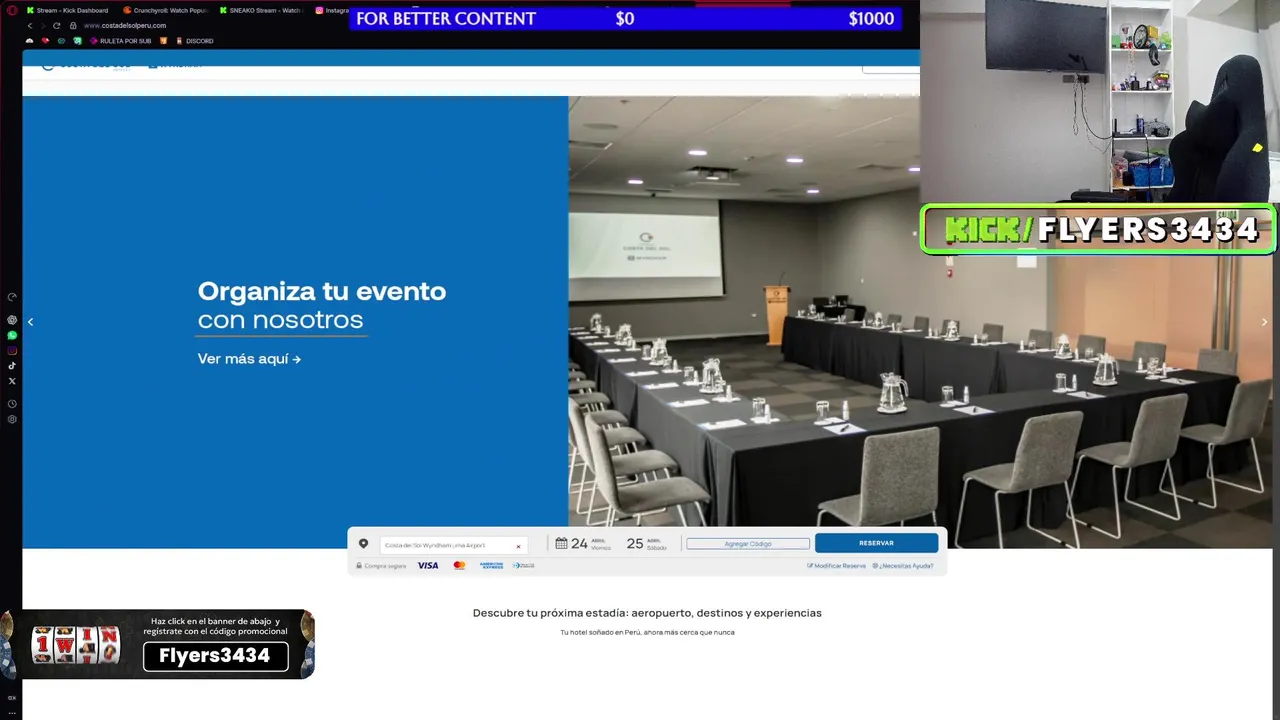Screen dimensions: 1280x720
Task: Open X (Twitter) in the sidebar
Action: (x=12, y=380)
